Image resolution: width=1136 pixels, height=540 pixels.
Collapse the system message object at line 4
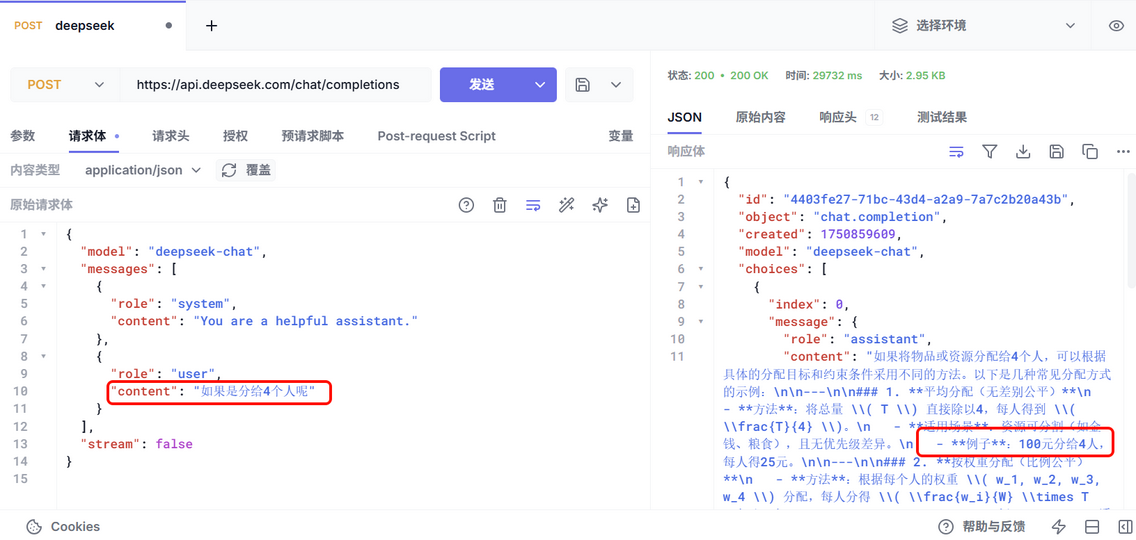coord(43,286)
